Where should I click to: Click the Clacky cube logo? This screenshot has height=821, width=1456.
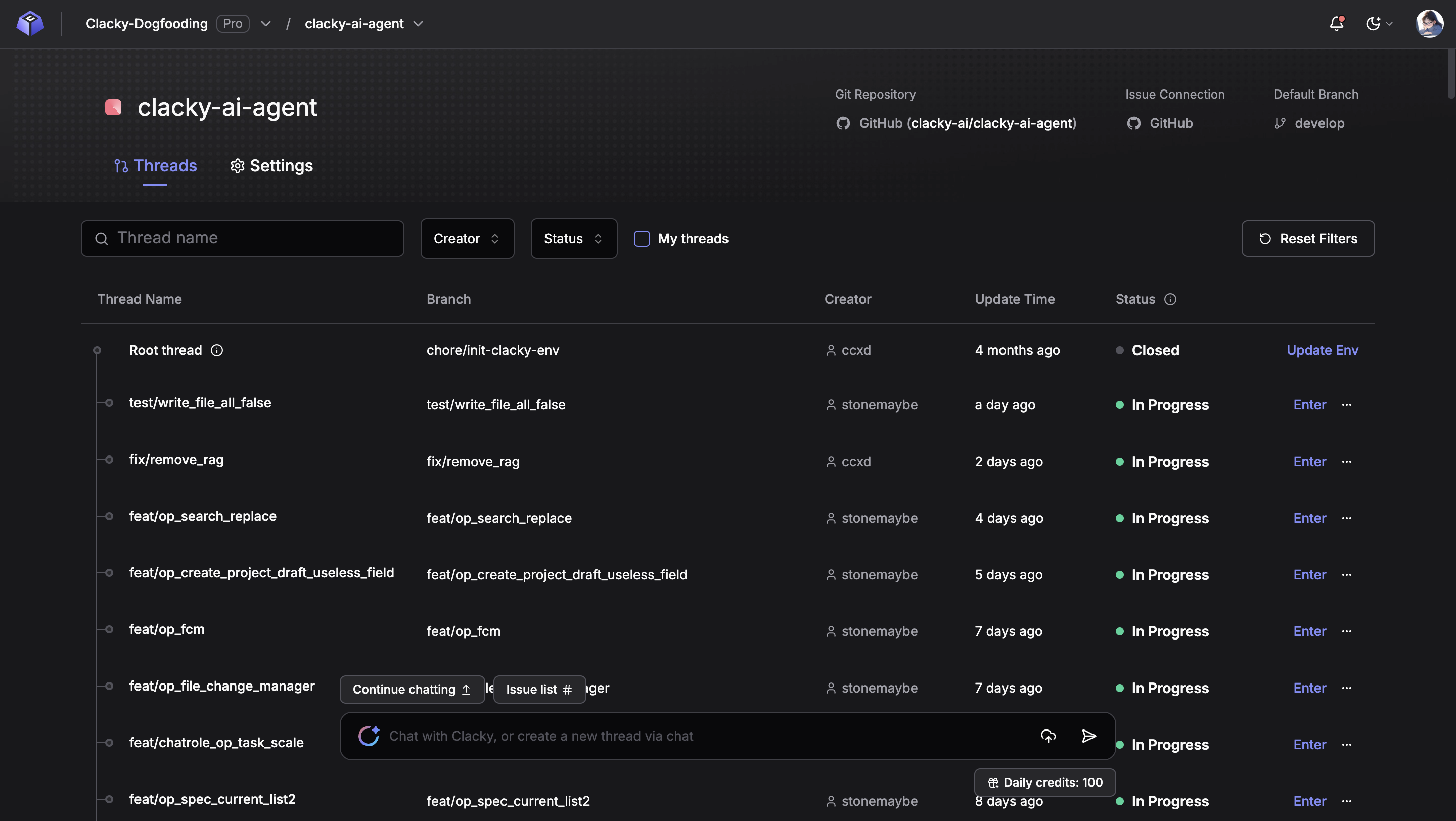coord(30,23)
